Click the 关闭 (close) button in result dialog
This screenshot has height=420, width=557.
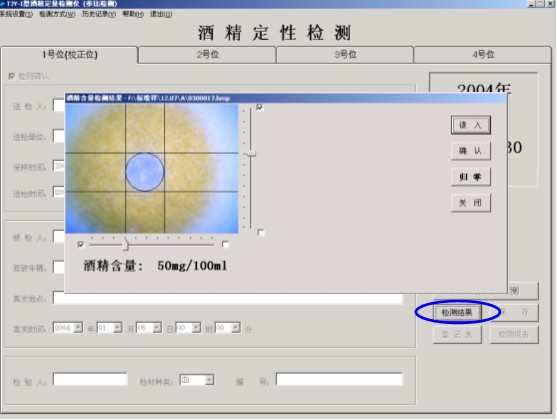(x=471, y=203)
